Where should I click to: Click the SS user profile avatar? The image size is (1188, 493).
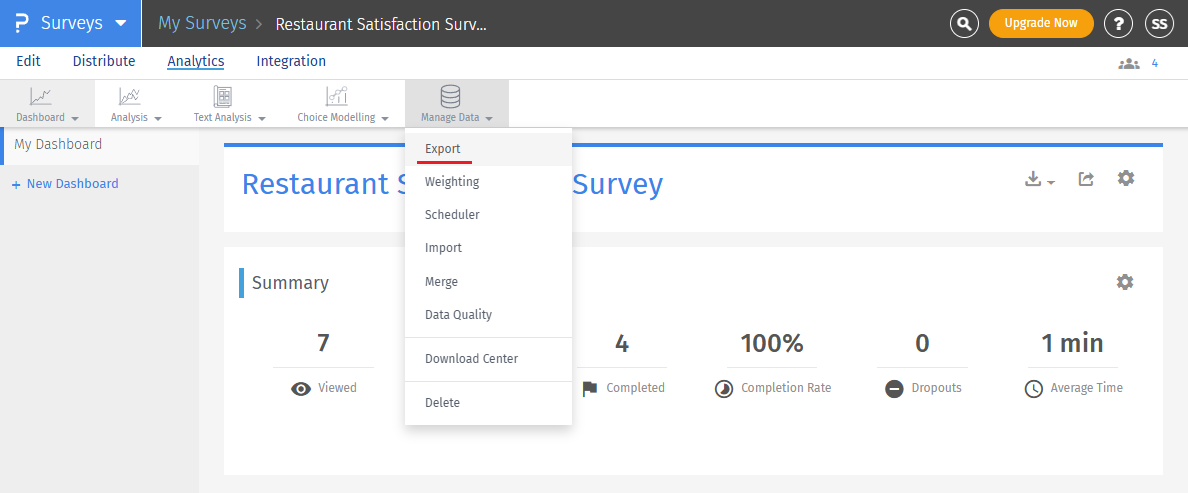1159,23
